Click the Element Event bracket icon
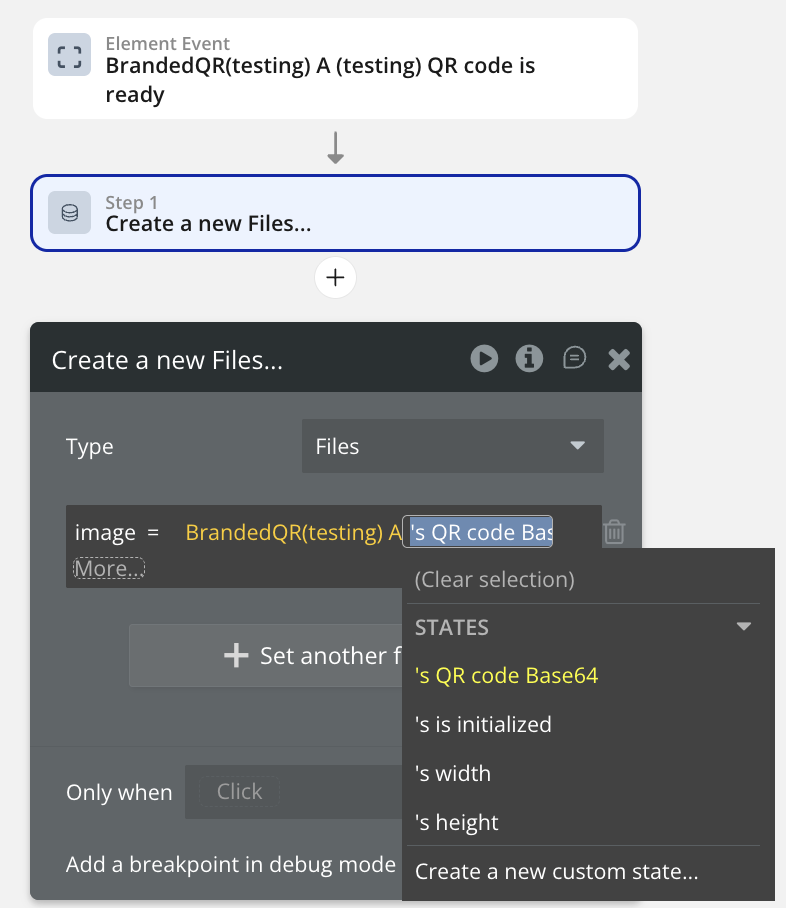Screen dimensions: 786x908 point(69,55)
